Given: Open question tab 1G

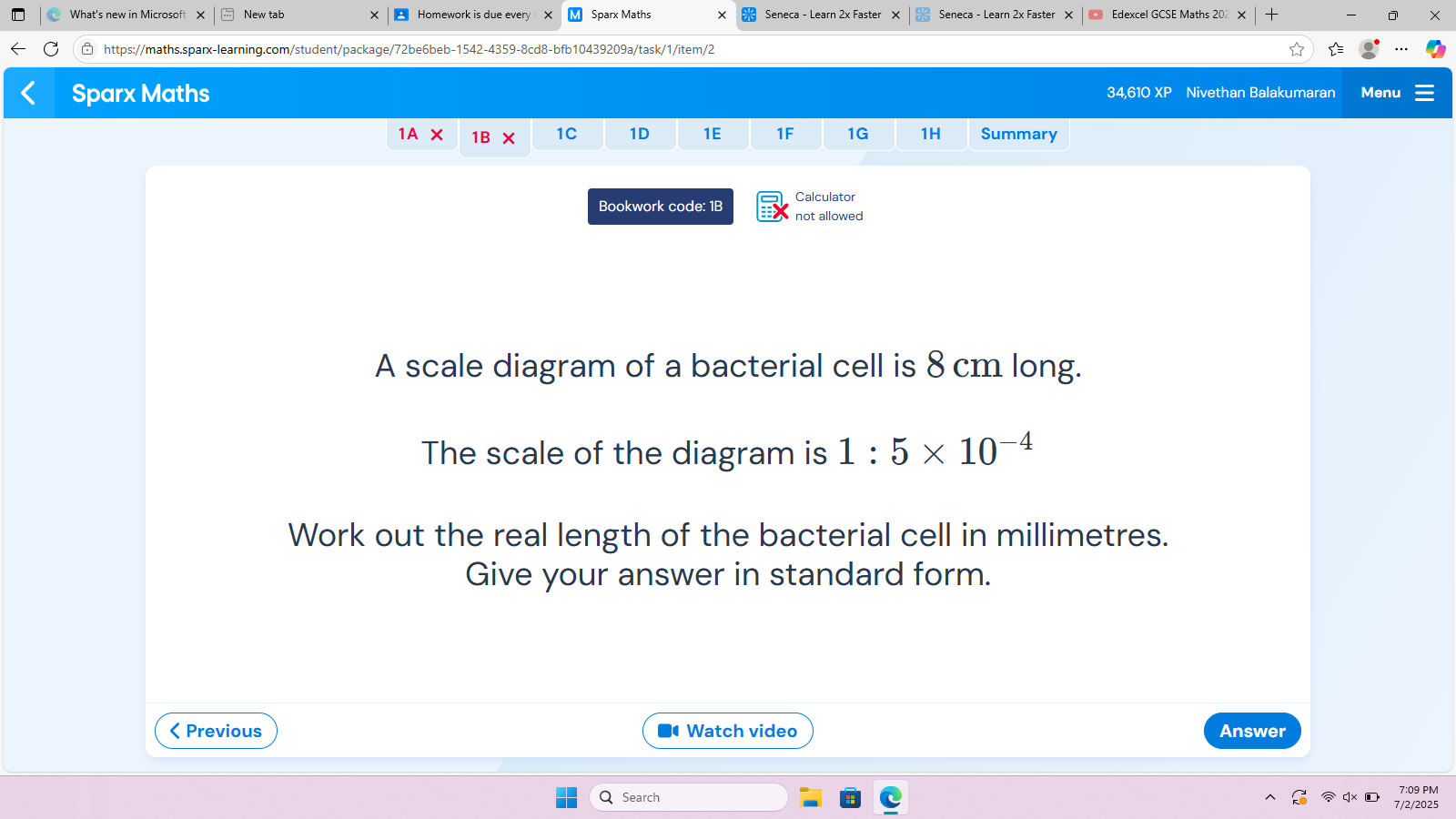Looking at the screenshot, I should point(858,134).
